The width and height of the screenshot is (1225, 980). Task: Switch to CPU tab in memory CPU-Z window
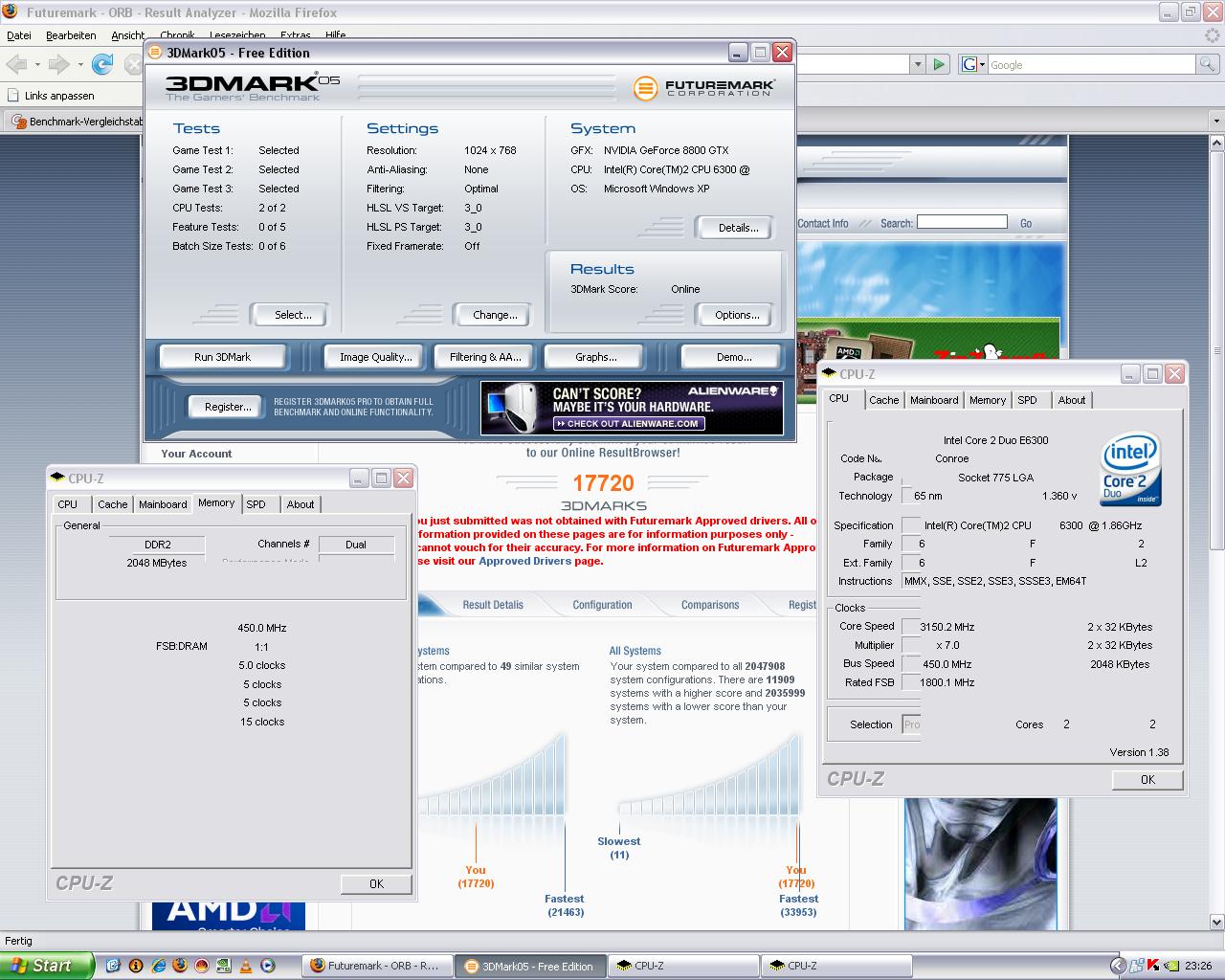pyautogui.click(x=68, y=504)
